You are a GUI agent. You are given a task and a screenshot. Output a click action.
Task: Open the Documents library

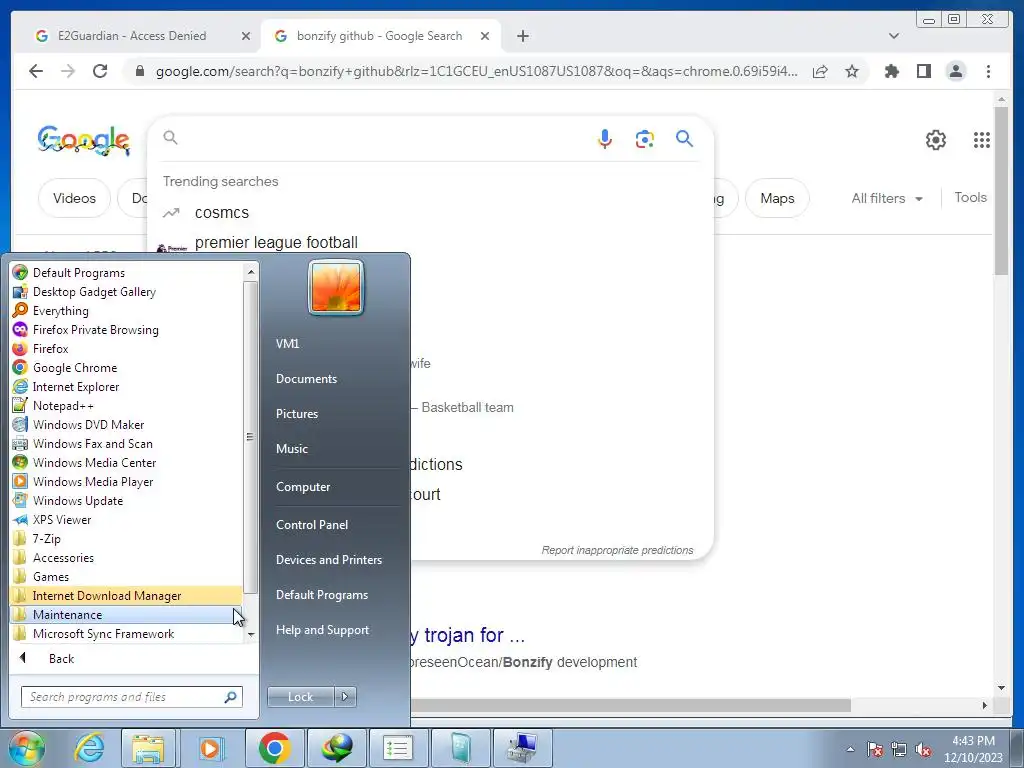point(306,379)
